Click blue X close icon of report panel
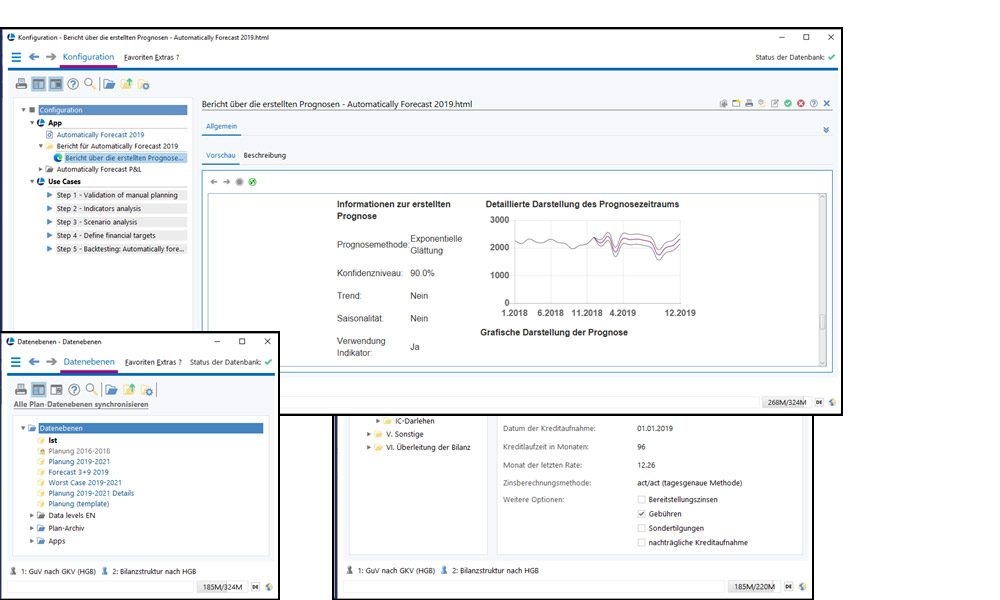The width and height of the screenshot is (1000, 600). [x=827, y=103]
